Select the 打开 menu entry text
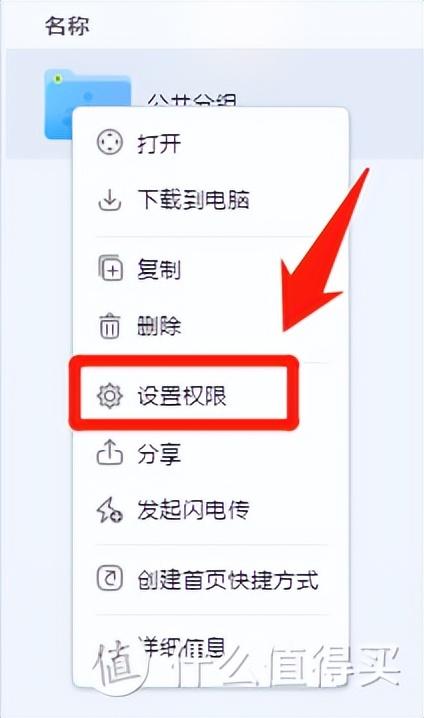 (159, 143)
